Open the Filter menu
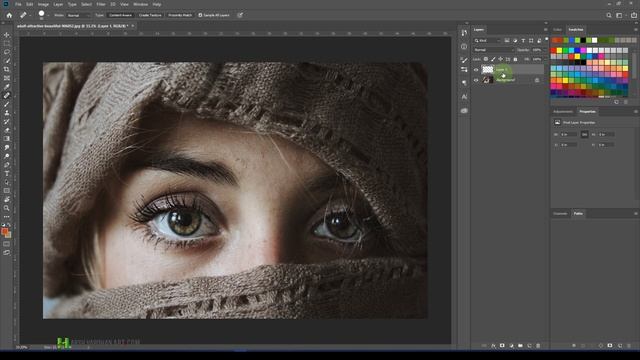 tap(101, 4)
